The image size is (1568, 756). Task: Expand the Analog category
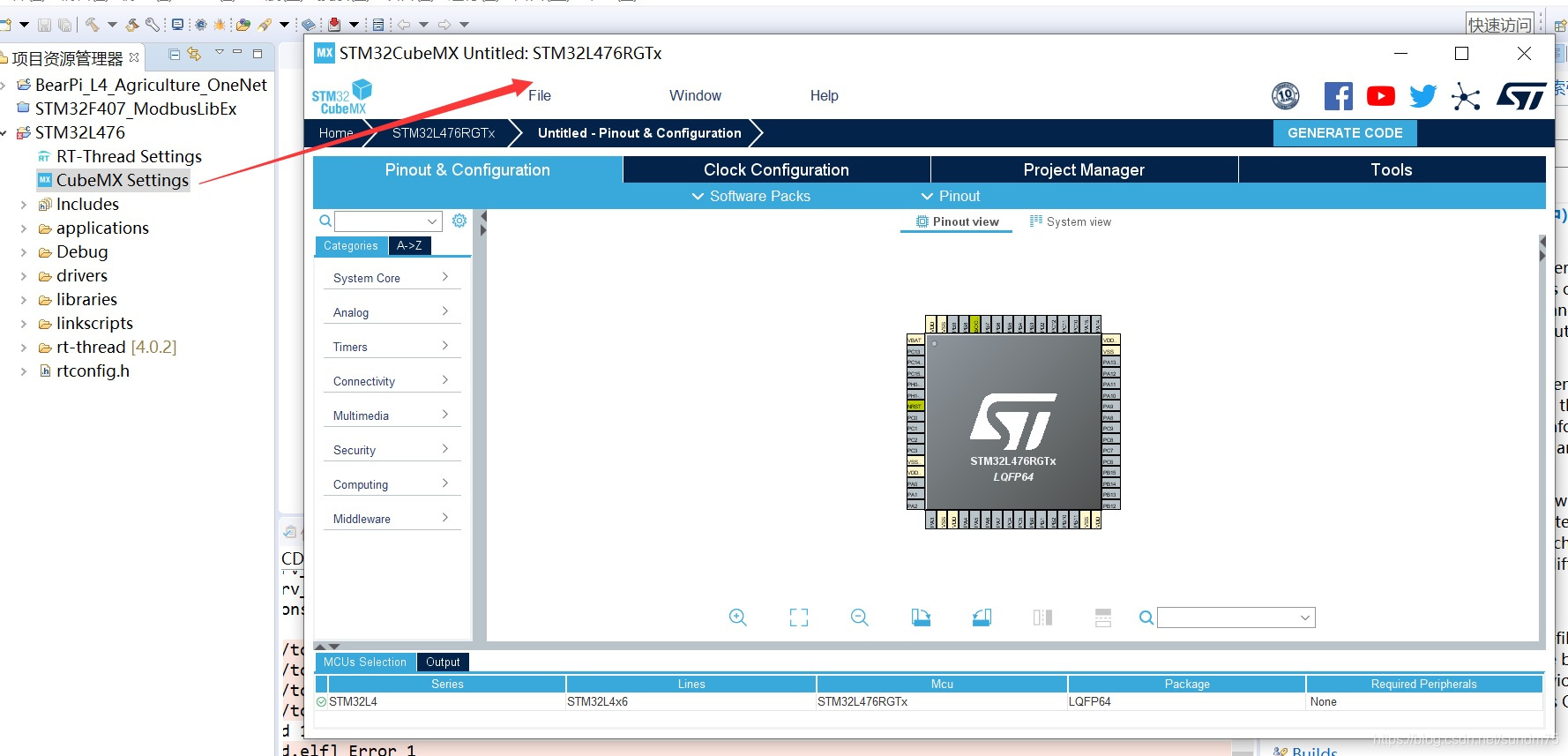392,312
